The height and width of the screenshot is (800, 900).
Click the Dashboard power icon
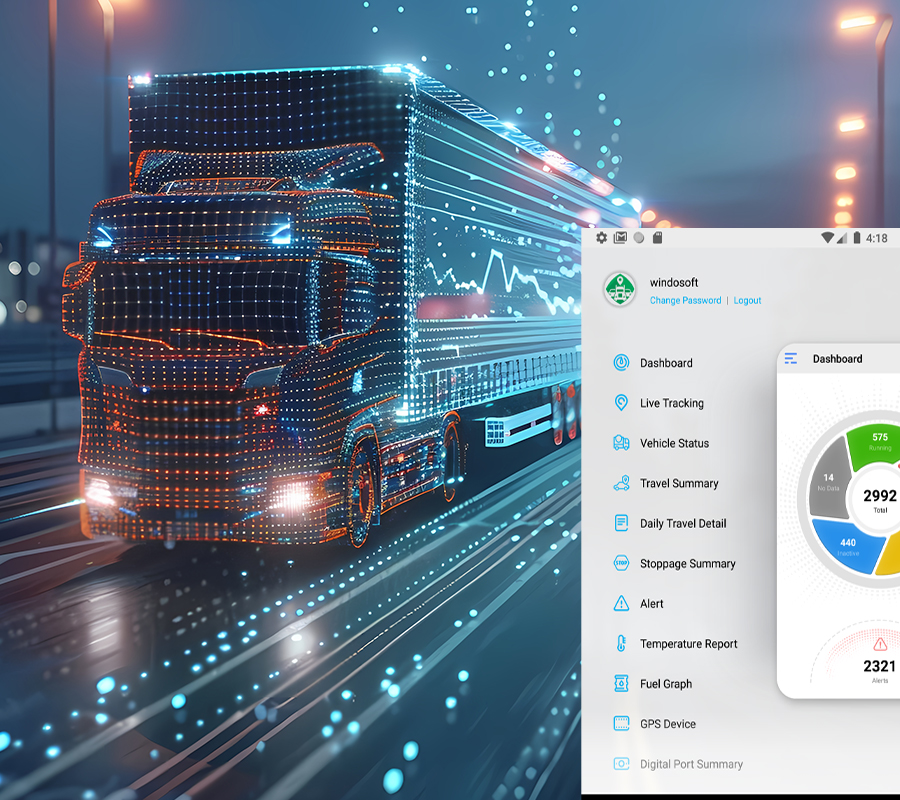point(621,363)
